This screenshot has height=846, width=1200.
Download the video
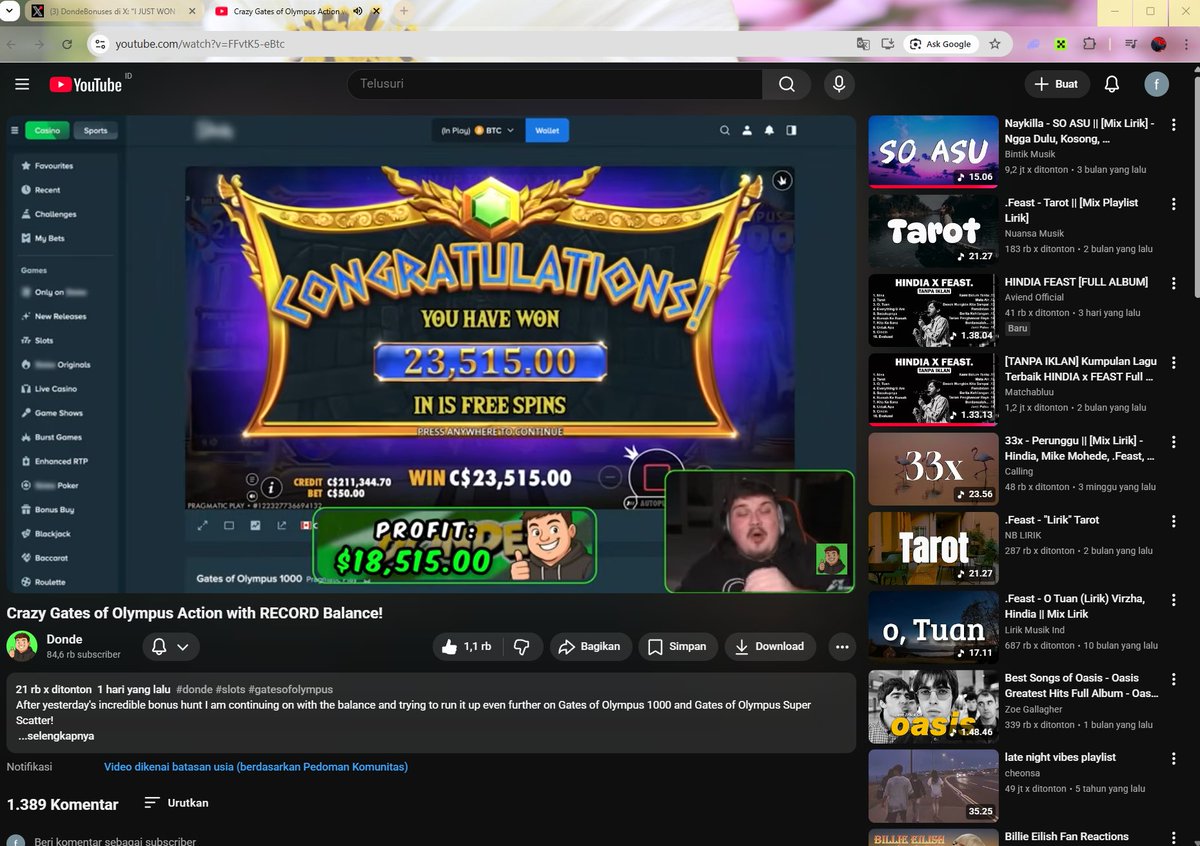coord(769,647)
